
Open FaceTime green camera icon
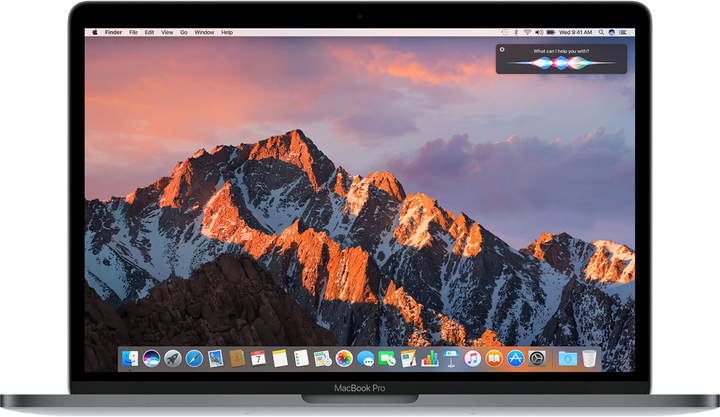(387, 359)
